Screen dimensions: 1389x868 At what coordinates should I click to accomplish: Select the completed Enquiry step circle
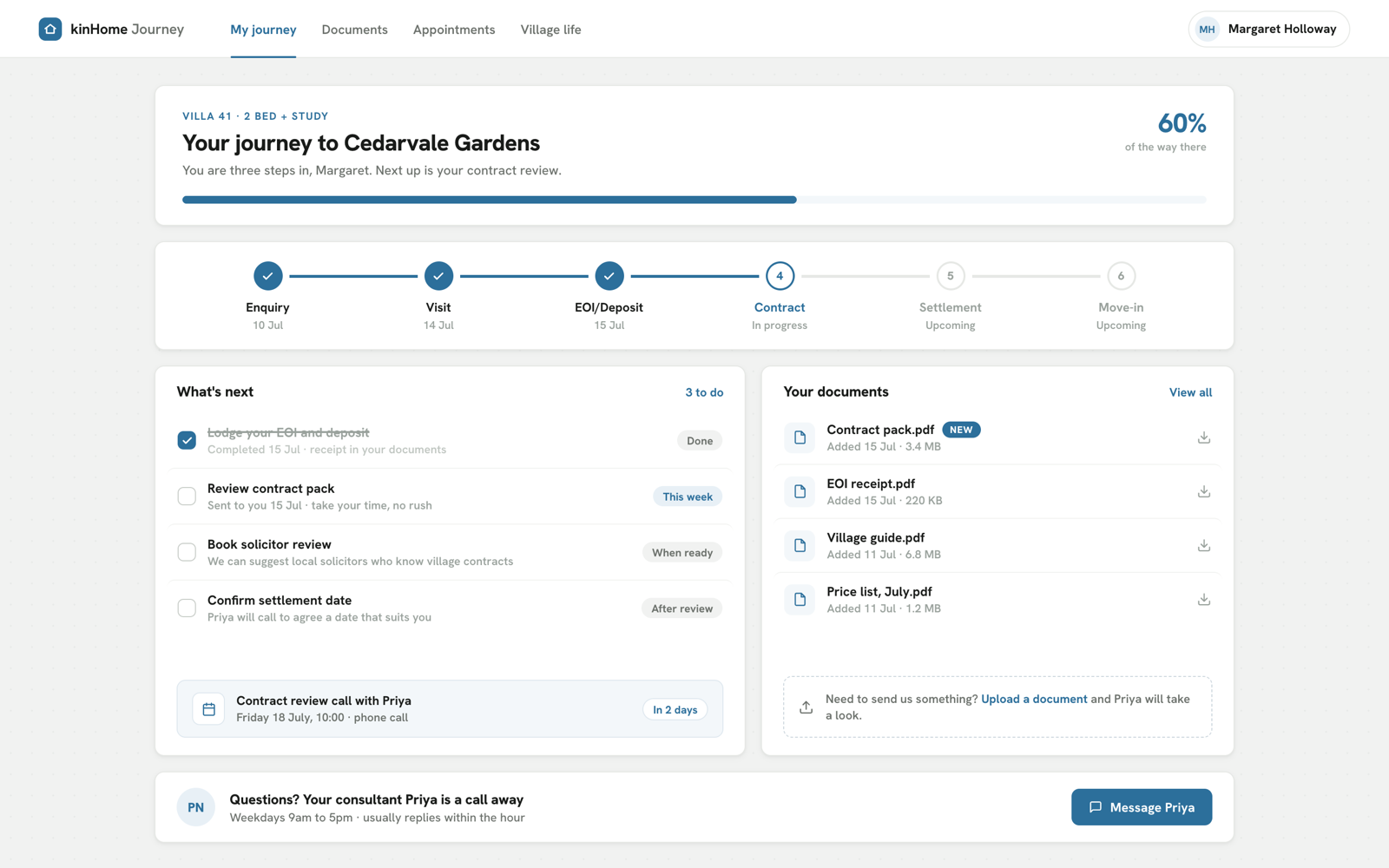click(x=267, y=276)
